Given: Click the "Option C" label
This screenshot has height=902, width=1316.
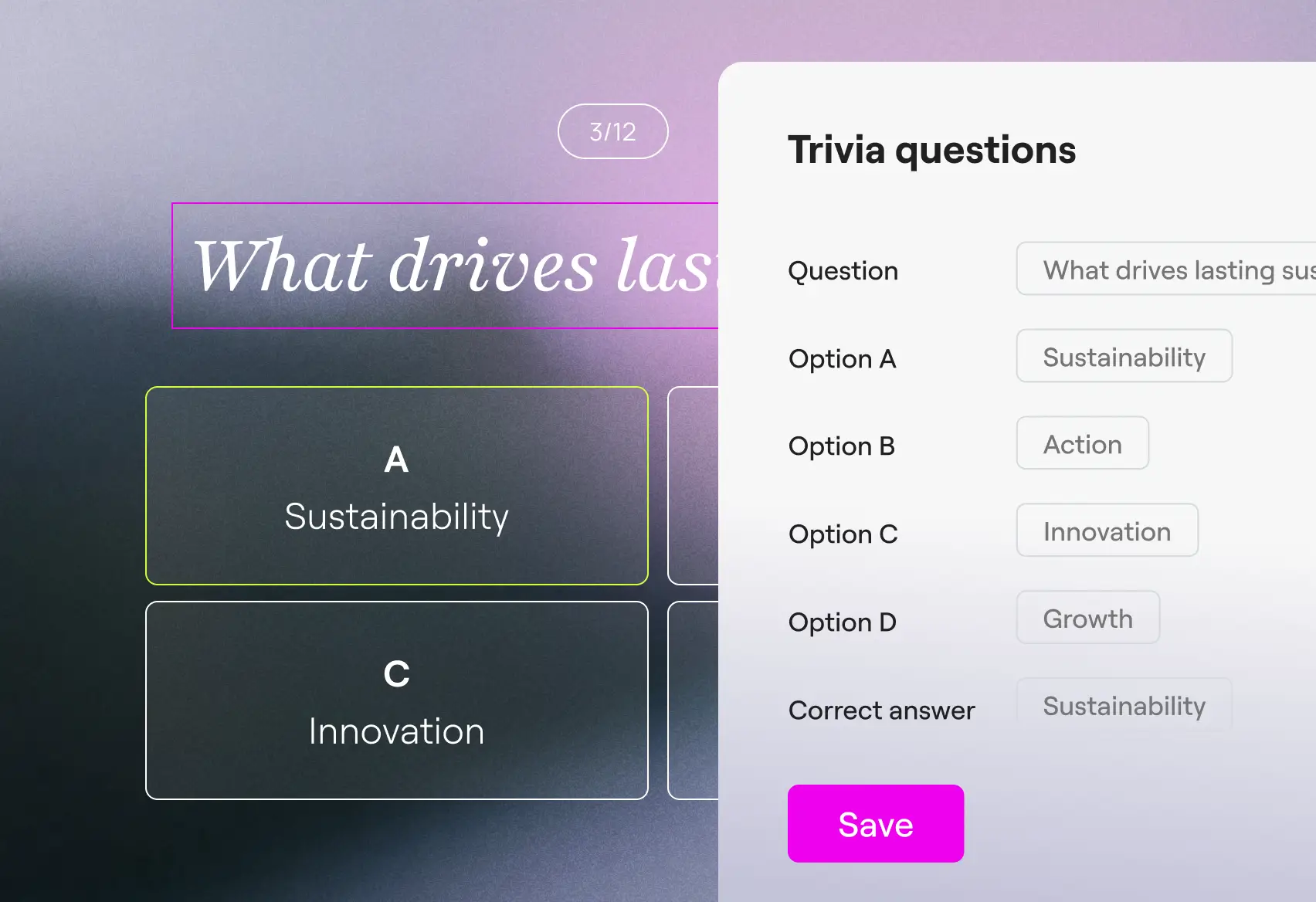Looking at the screenshot, I should (843, 534).
